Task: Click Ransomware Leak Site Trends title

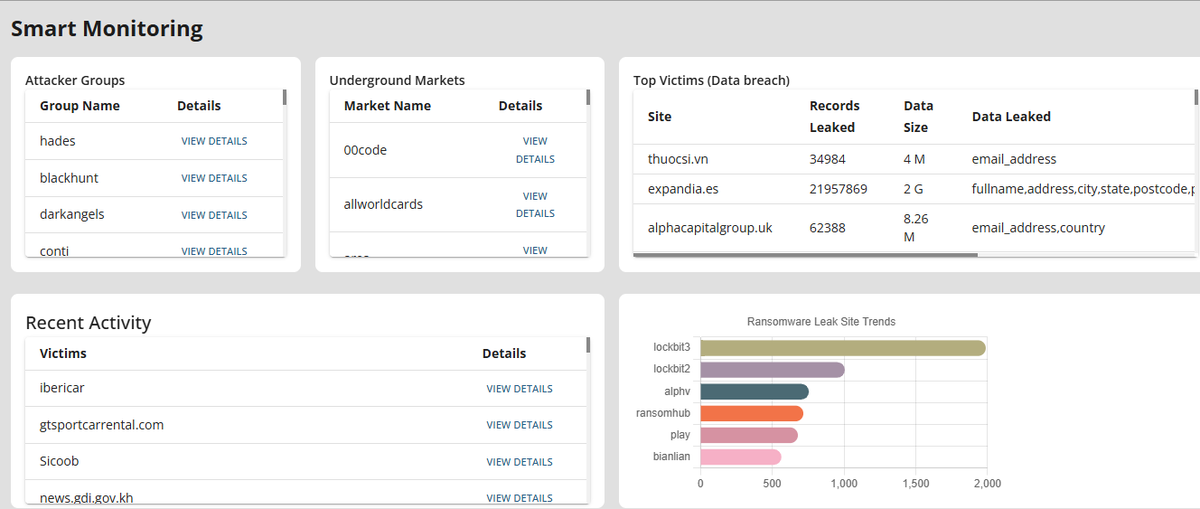Action: coord(821,322)
